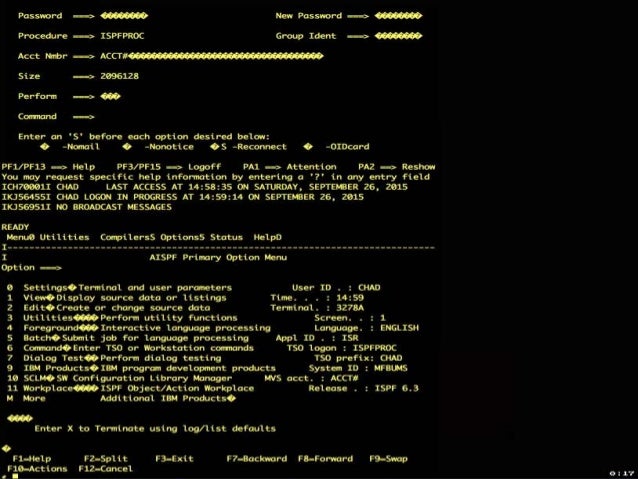The image size is (638, 479).
Task: Click the F7=Backward key label
Action: pyautogui.click(x=257, y=459)
